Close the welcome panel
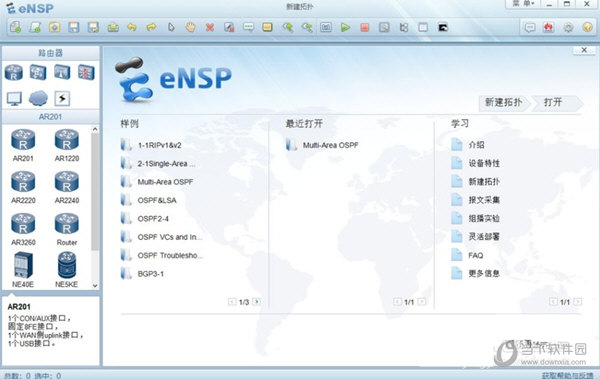Screen dimensions: 600x379 (x=584, y=50)
